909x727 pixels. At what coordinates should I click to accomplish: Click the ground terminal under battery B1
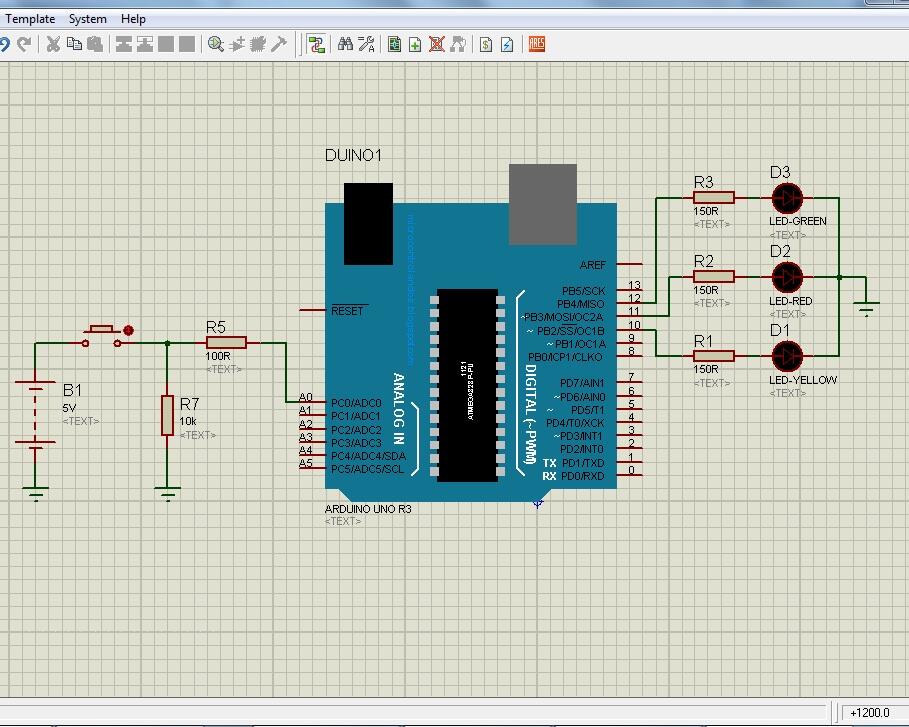[35, 493]
